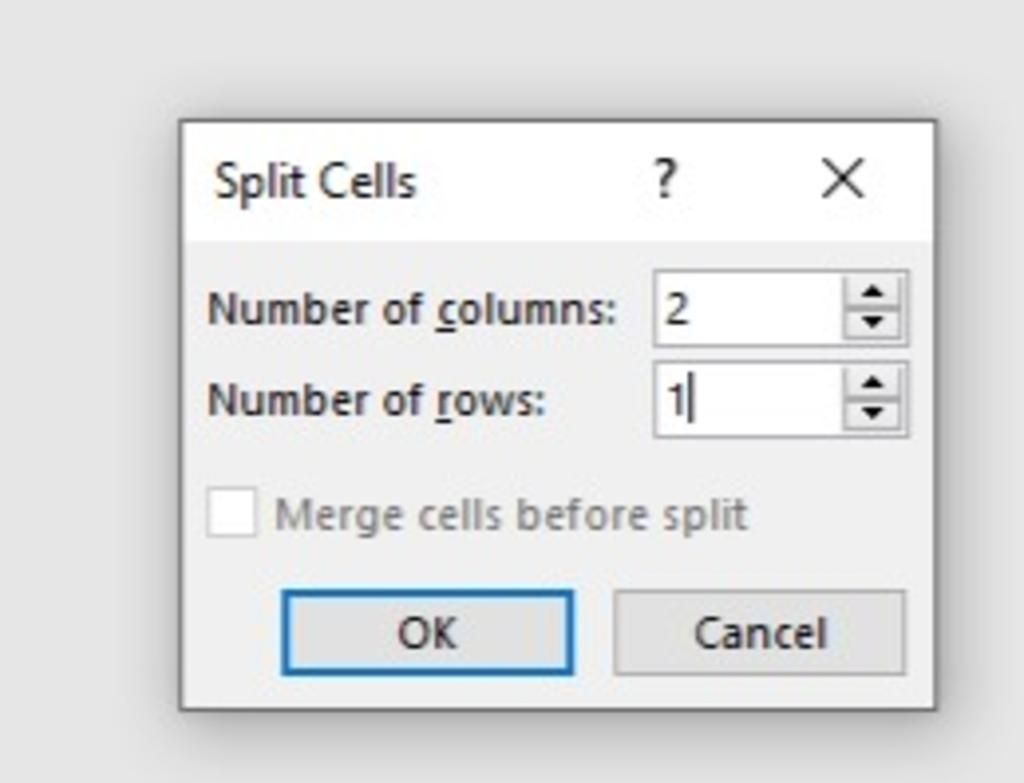Click the gray background outside the dialog
Screen dimensions: 1024x783
85,392
